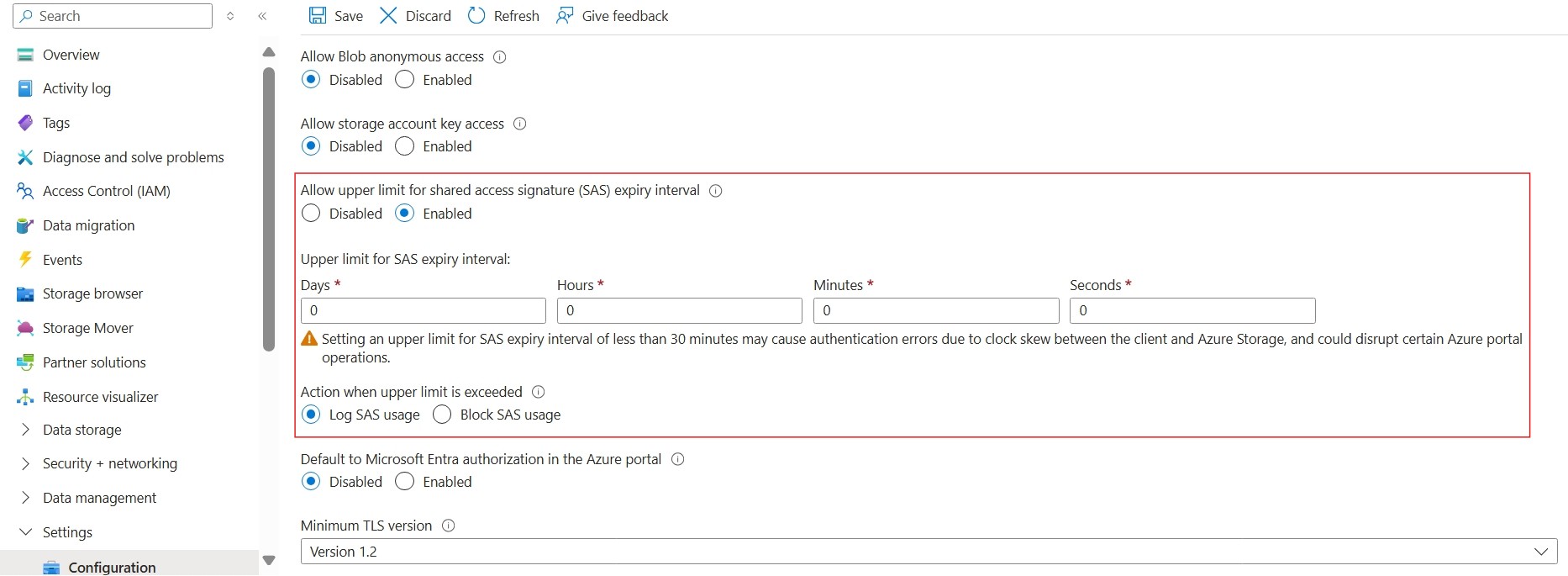Open the Access Control (IAM) page
The image size is (1568, 576).
coord(106,191)
